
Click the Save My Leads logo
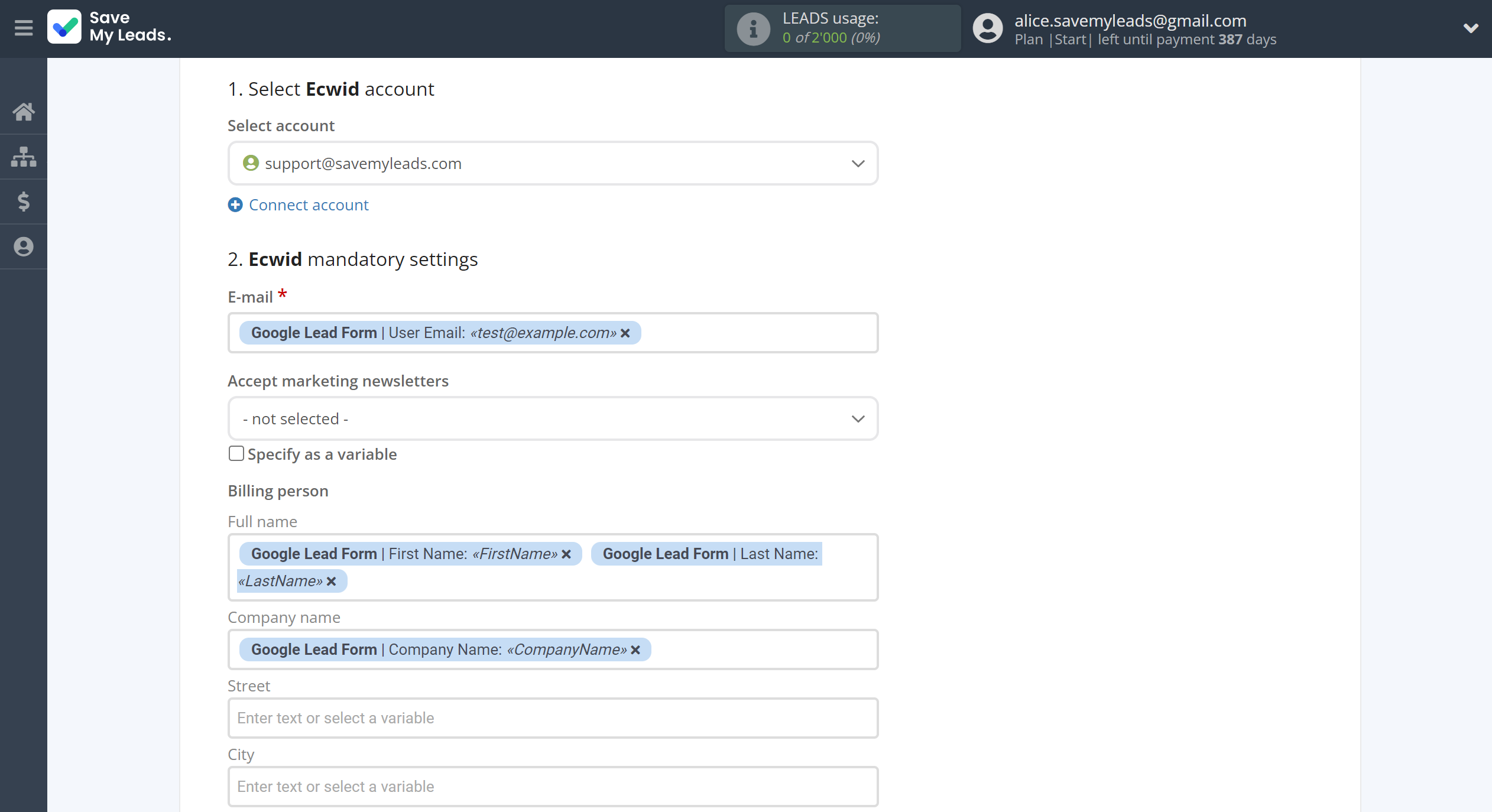(110, 27)
